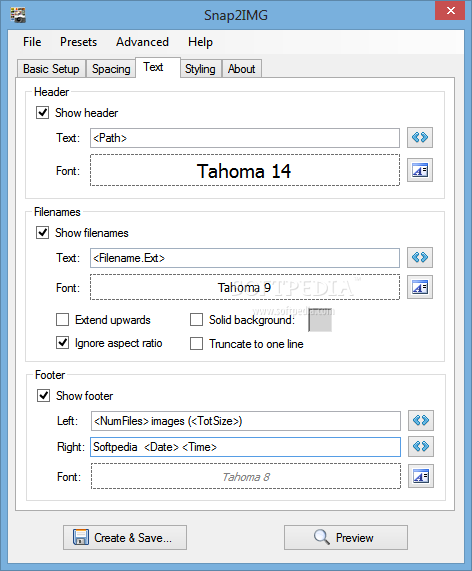Switch to the Spacing tab
This screenshot has height=571, width=472.
click(x=111, y=69)
